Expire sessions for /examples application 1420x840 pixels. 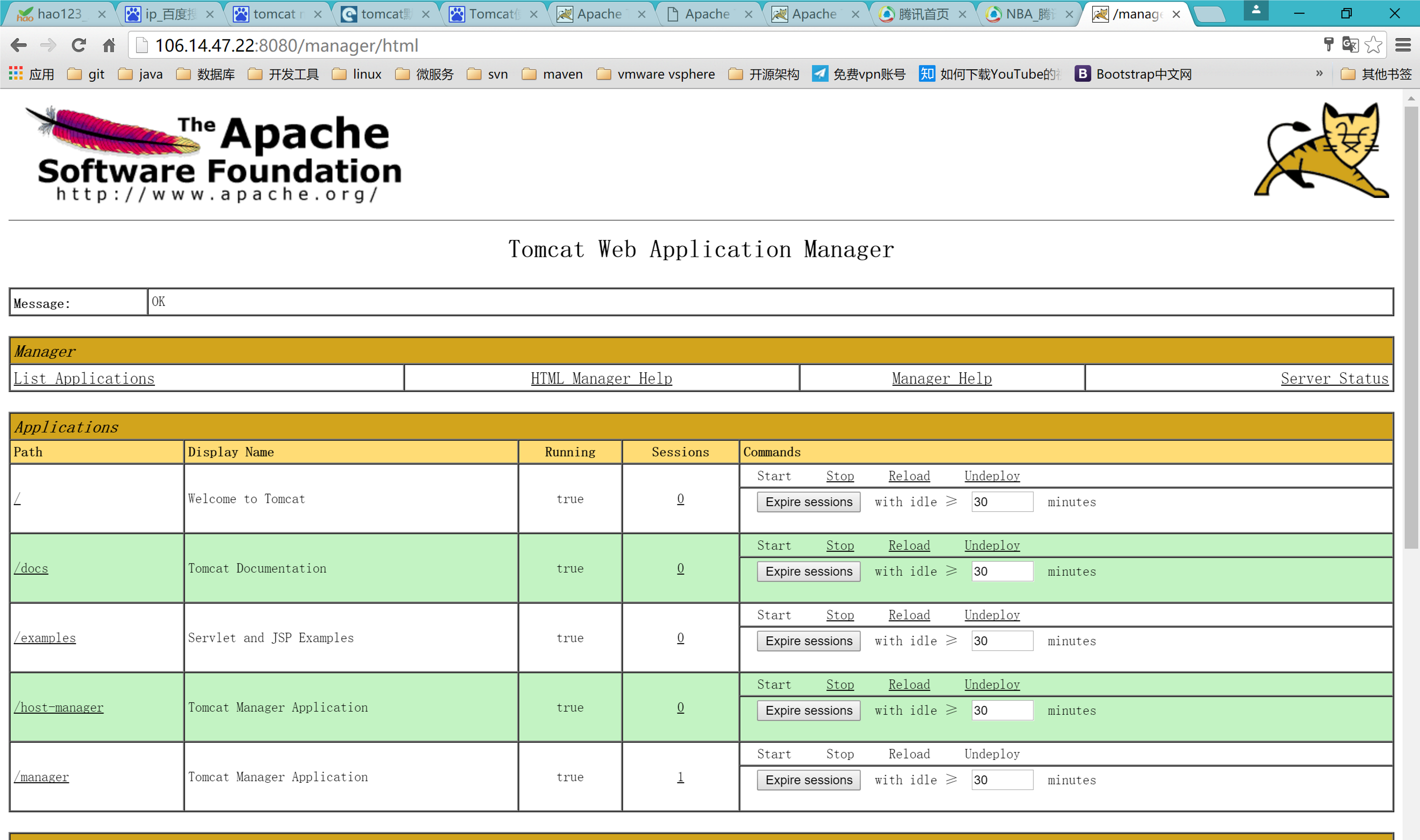pos(809,641)
